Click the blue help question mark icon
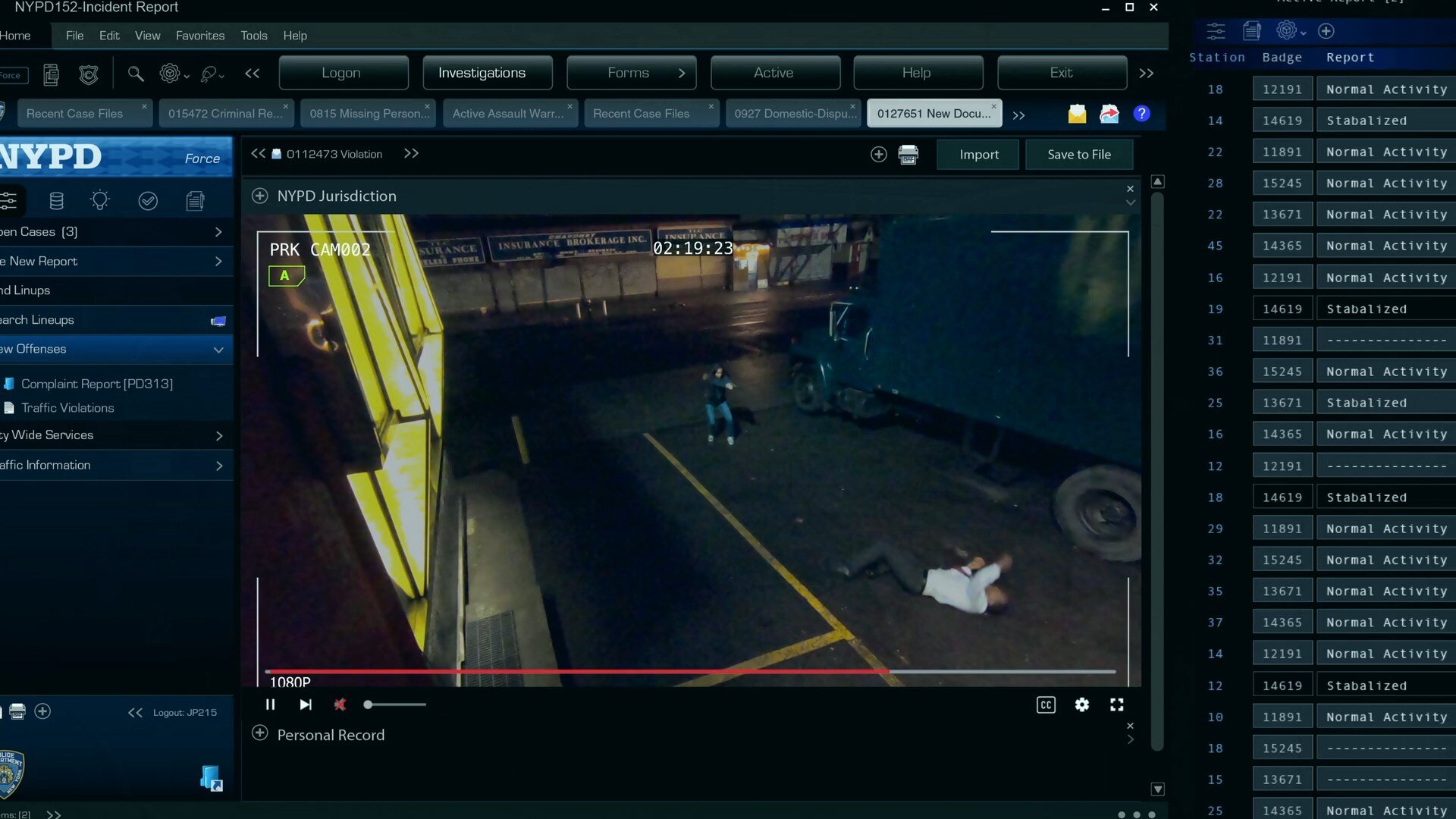This screenshot has height=819, width=1456. click(1141, 114)
